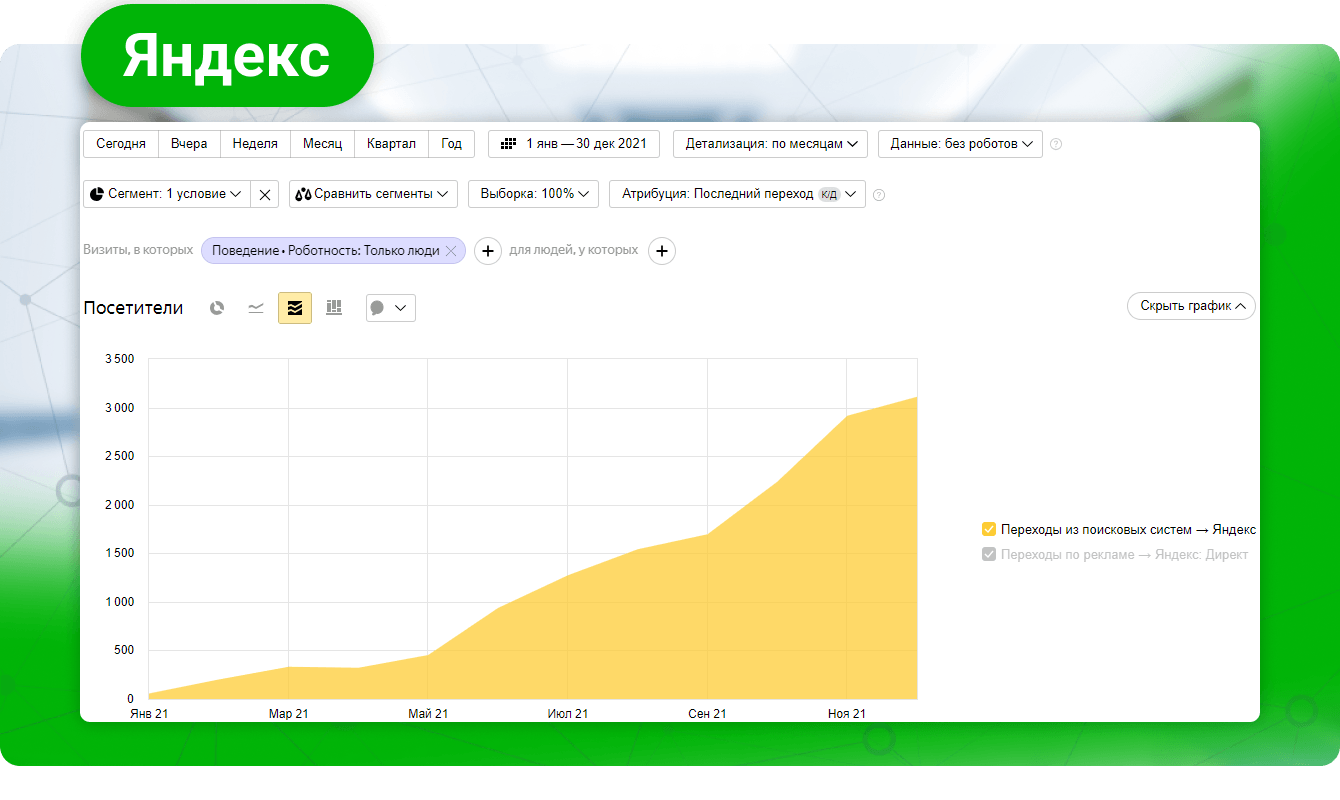Screen dimensions: 1340x800
Task: Select the 'Месяц' period
Action: click(x=323, y=144)
